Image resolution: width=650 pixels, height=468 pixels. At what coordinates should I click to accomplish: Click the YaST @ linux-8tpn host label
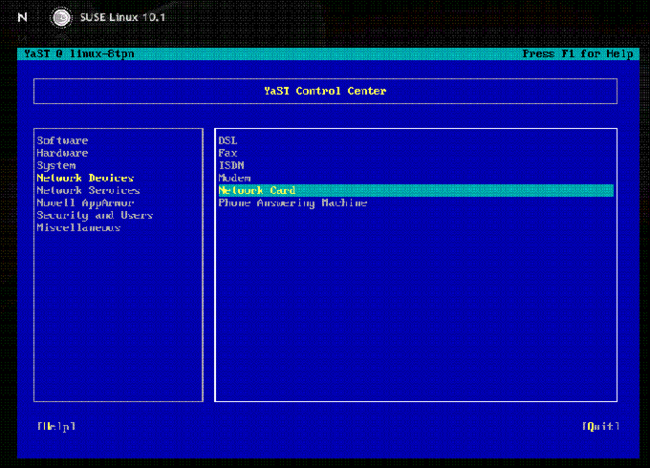pos(79,54)
